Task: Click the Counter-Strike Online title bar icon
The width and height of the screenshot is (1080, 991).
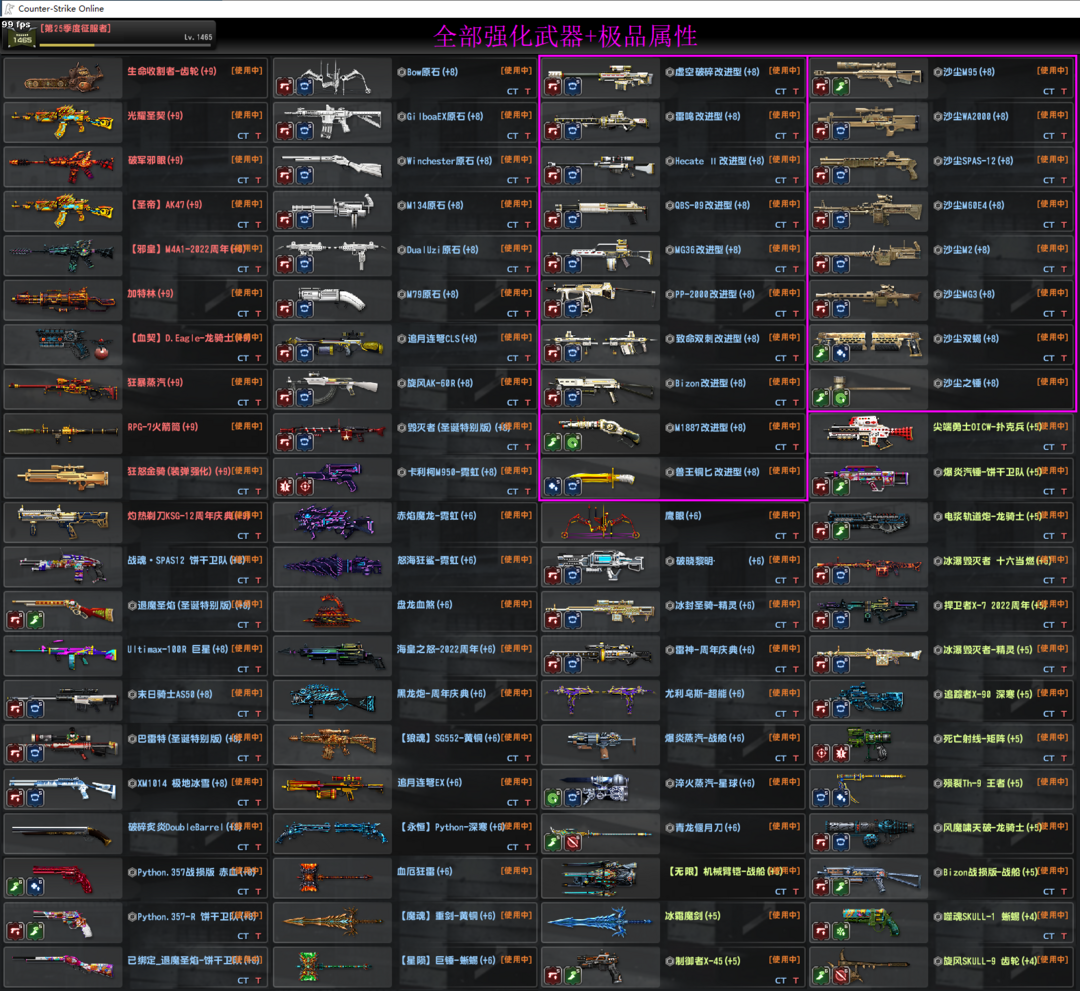Action: click(9, 8)
